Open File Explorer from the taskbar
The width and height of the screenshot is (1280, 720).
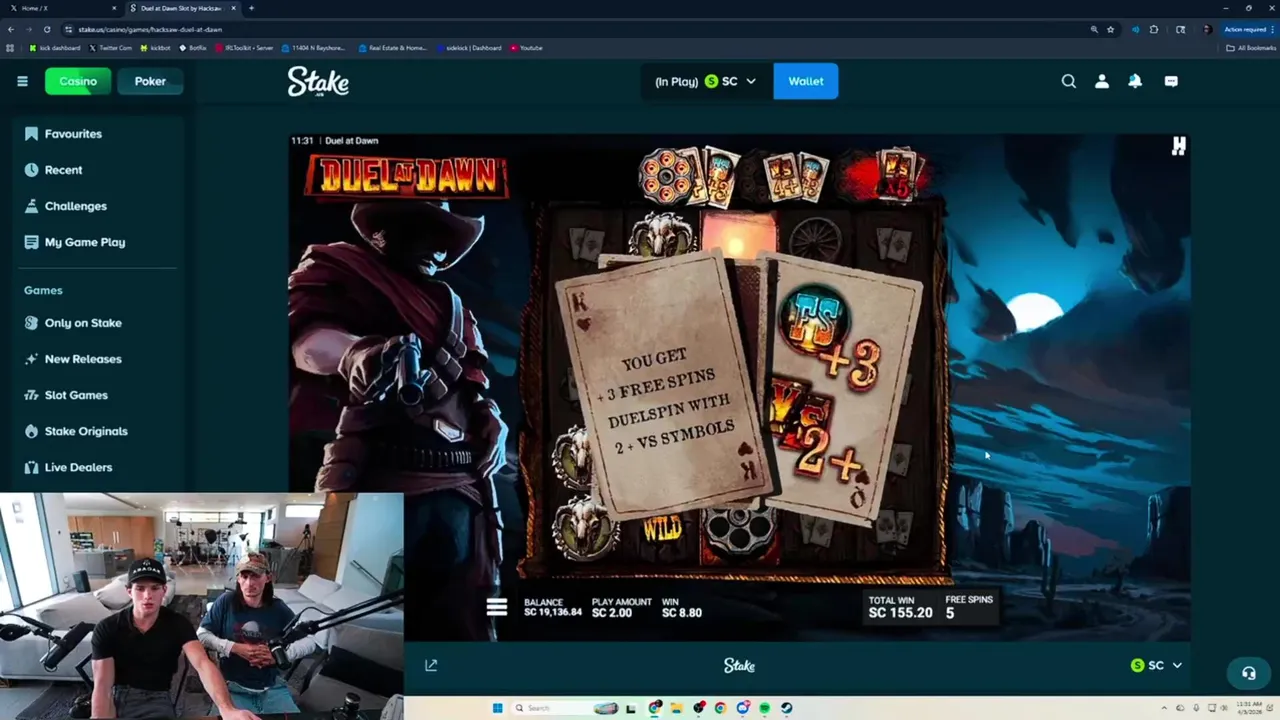pyautogui.click(x=676, y=708)
